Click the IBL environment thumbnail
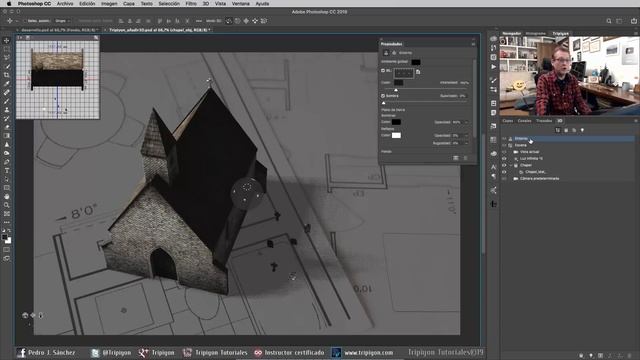Image resolution: width=640 pixels, height=360 pixels. tap(404, 73)
